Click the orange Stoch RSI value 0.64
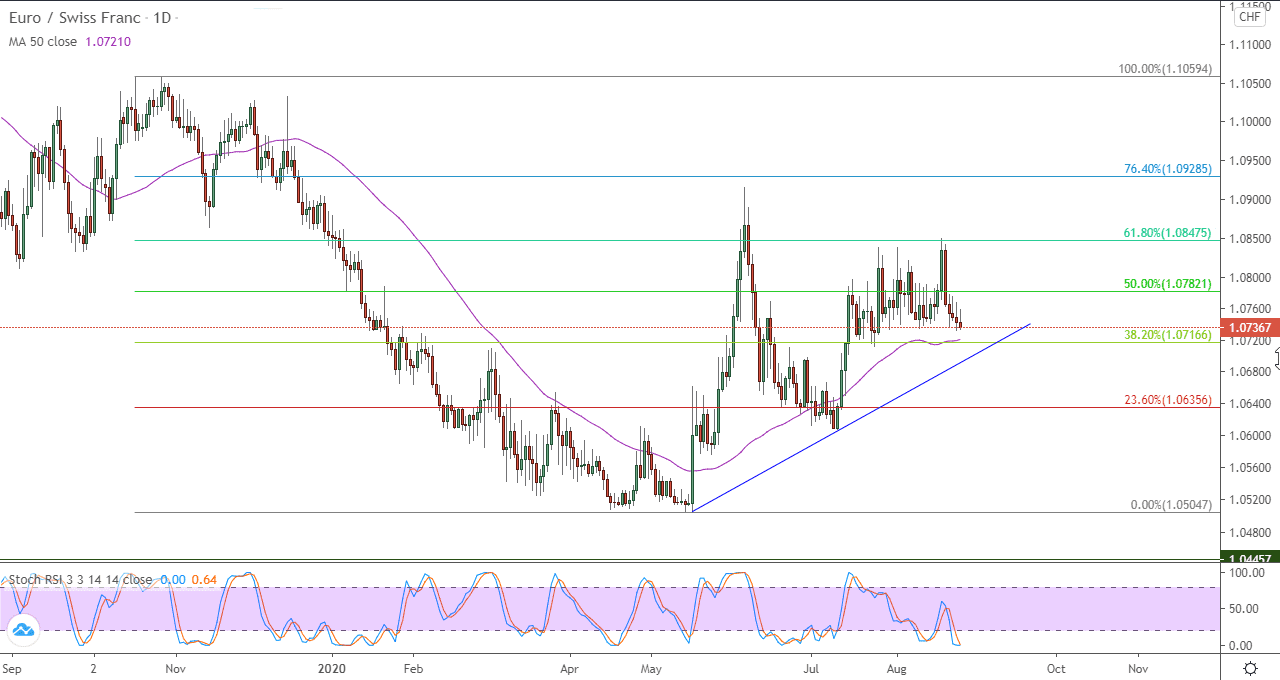Viewport: 1280px width, 680px height. [204, 580]
